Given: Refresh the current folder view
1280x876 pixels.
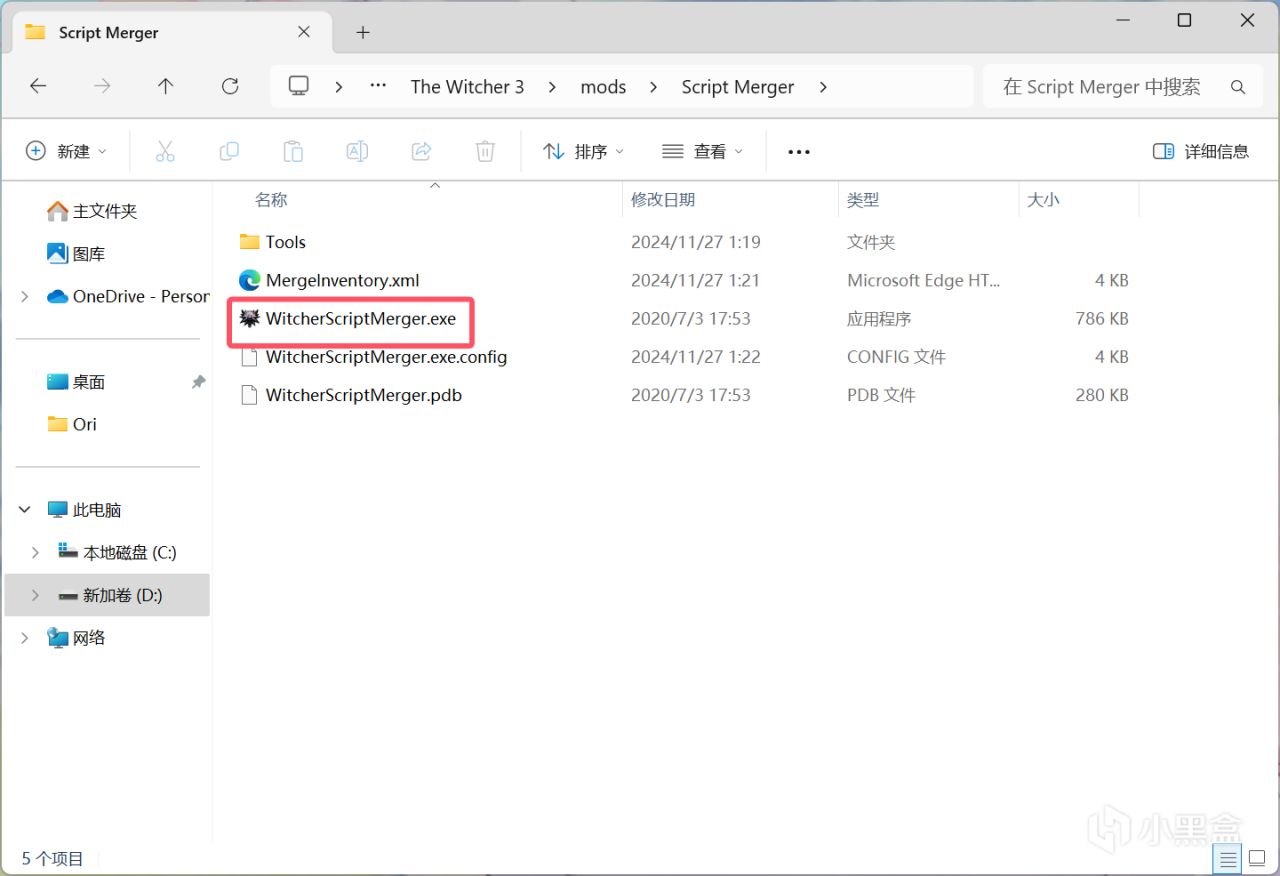Looking at the screenshot, I should (x=230, y=87).
